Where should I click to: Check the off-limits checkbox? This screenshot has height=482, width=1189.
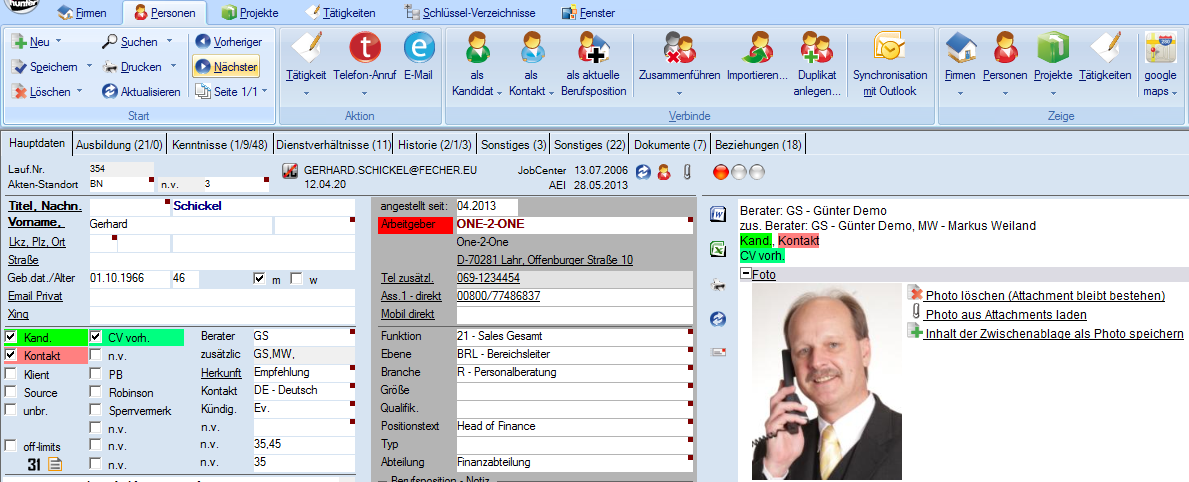pos(11,446)
